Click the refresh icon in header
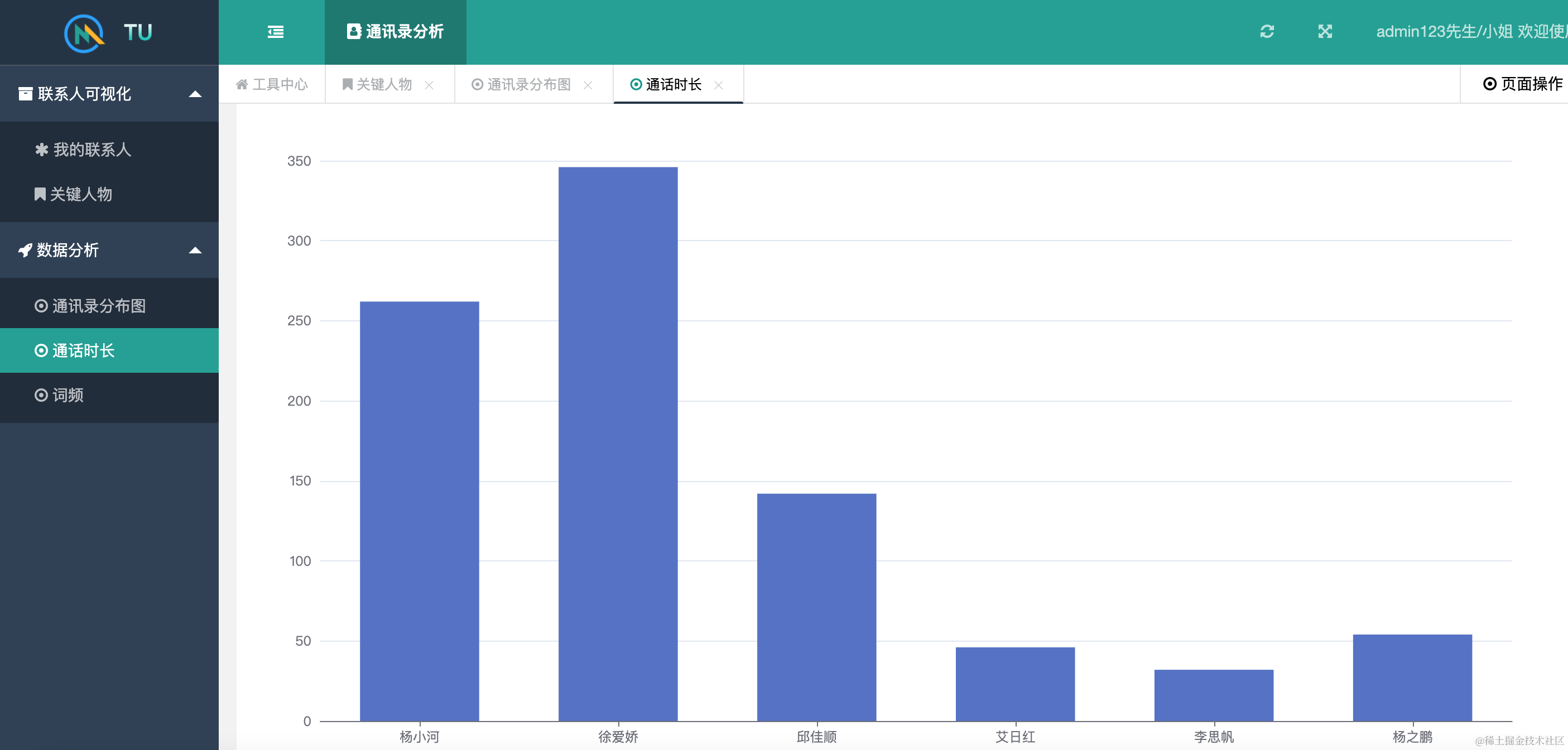 [x=1267, y=32]
